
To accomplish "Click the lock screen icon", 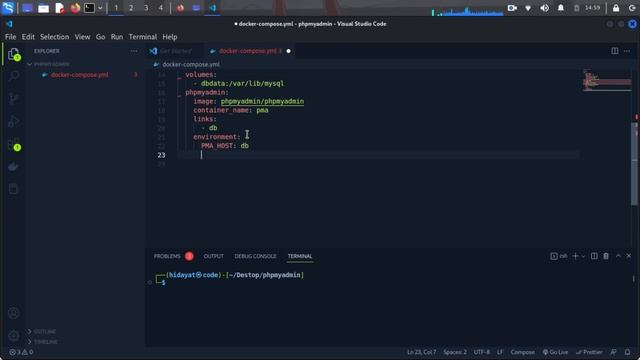I will click(x=616, y=8).
